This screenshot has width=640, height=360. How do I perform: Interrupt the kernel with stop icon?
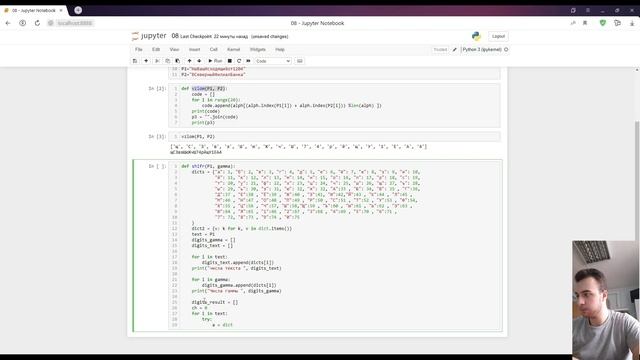tap(230, 61)
